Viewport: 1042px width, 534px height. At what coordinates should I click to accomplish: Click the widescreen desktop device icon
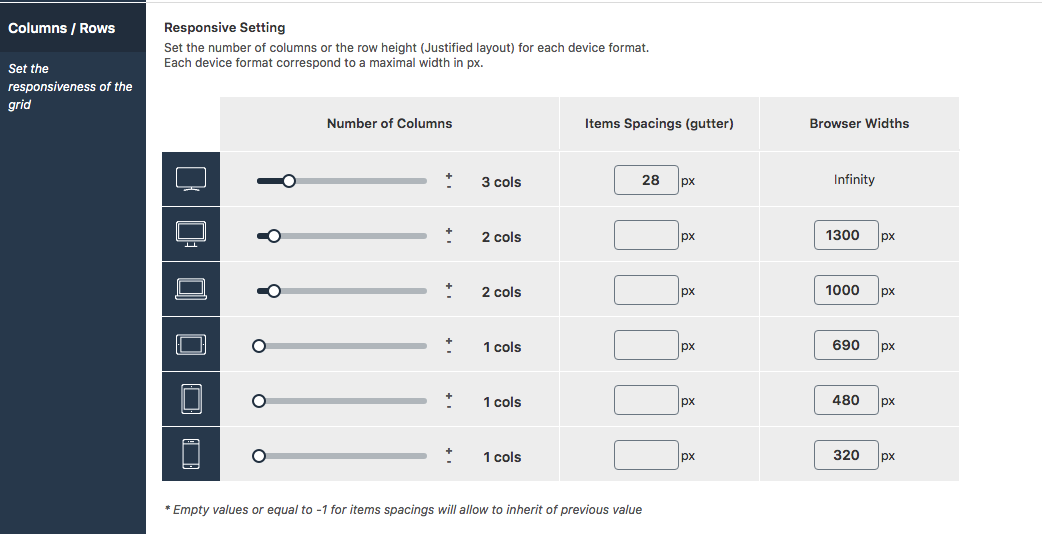(x=191, y=179)
